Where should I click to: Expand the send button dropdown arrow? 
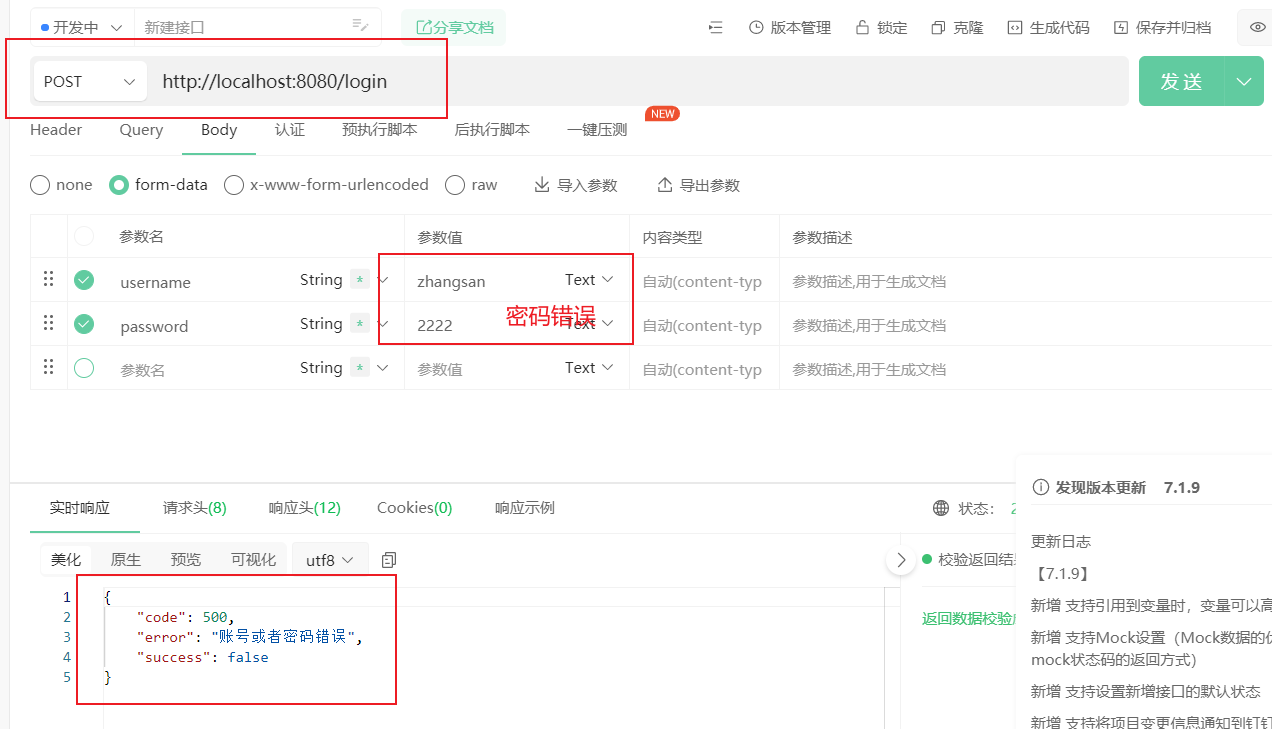click(1244, 82)
